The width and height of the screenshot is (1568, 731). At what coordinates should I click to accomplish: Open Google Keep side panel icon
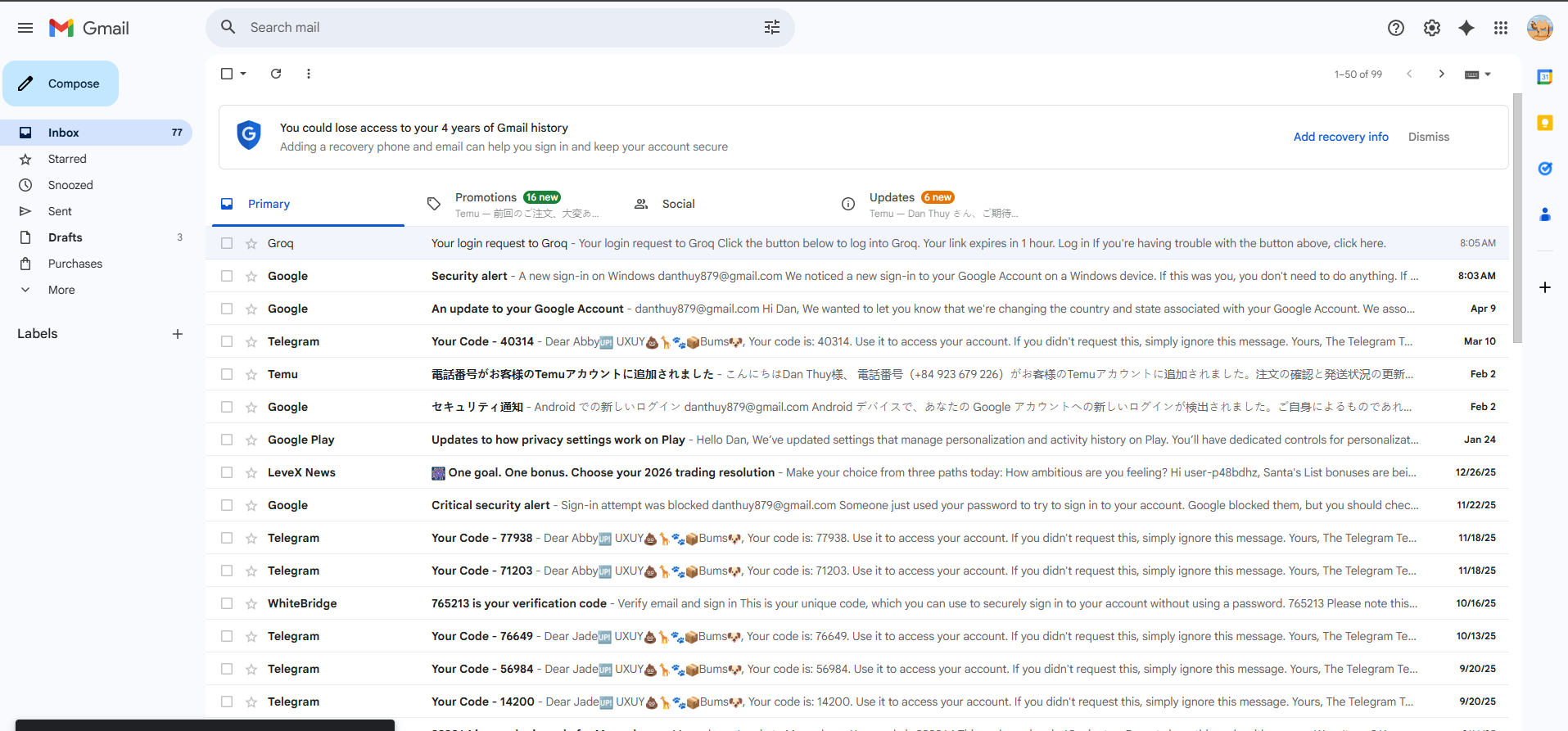tap(1545, 123)
